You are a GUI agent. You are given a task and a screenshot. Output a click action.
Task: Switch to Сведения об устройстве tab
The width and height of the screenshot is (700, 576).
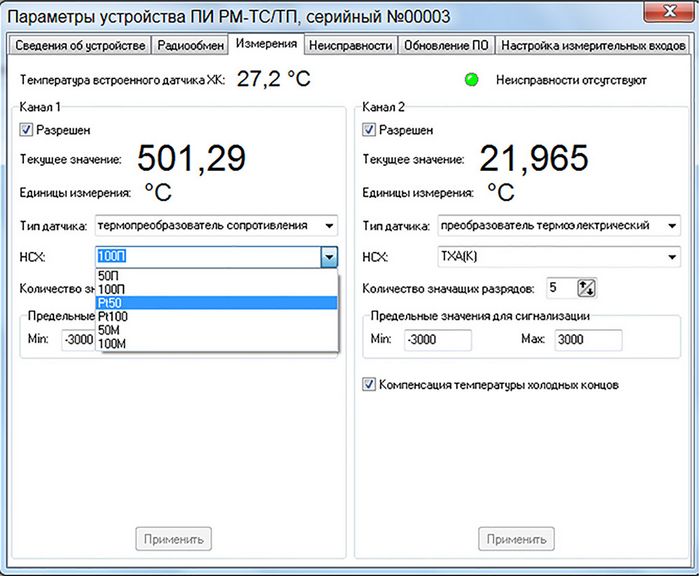(80, 45)
